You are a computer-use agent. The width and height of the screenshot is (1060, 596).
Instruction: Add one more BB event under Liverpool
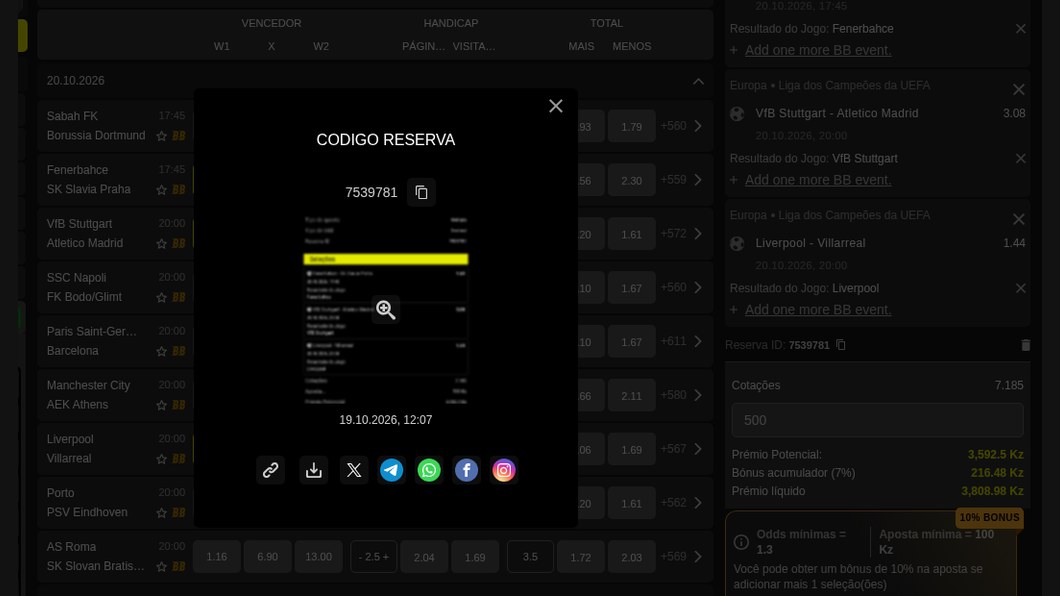[x=818, y=309]
